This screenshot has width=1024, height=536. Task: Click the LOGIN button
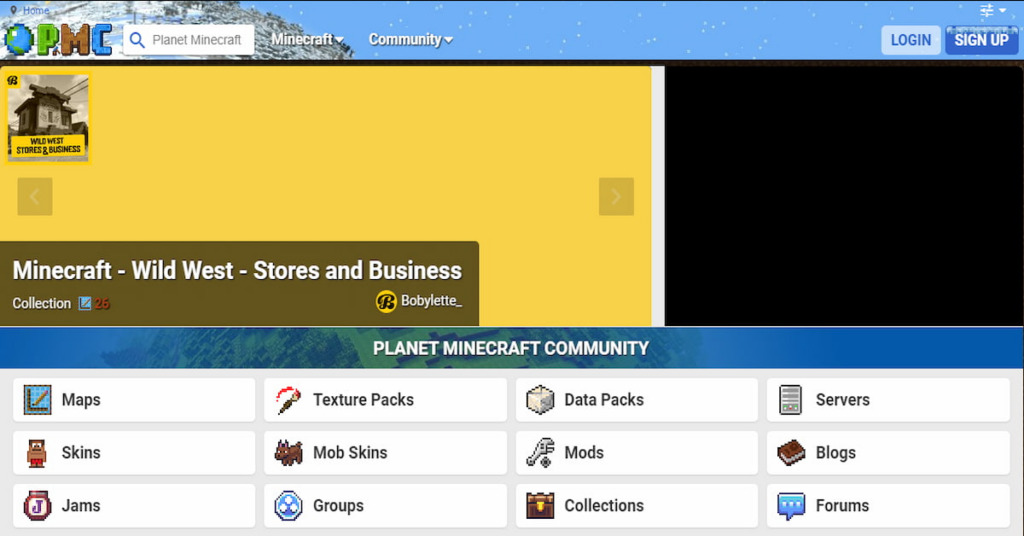(910, 40)
